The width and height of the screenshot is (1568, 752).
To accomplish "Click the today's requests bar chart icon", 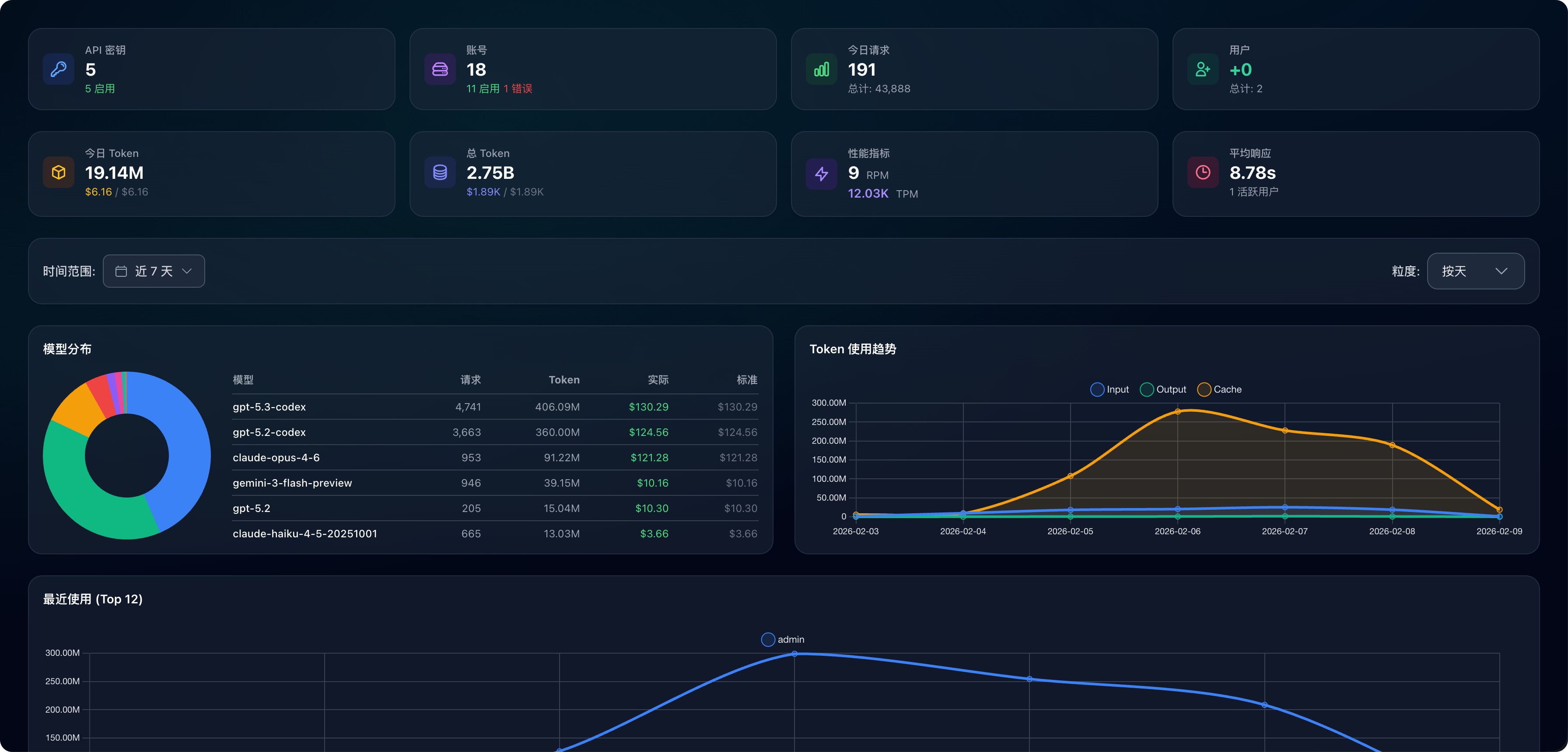I will pyautogui.click(x=821, y=70).
